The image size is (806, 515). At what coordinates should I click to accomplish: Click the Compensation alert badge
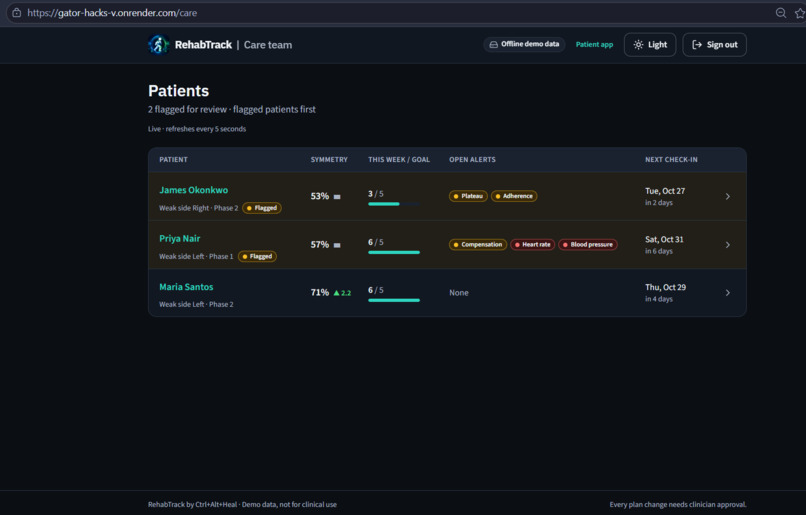click(478, 244)
